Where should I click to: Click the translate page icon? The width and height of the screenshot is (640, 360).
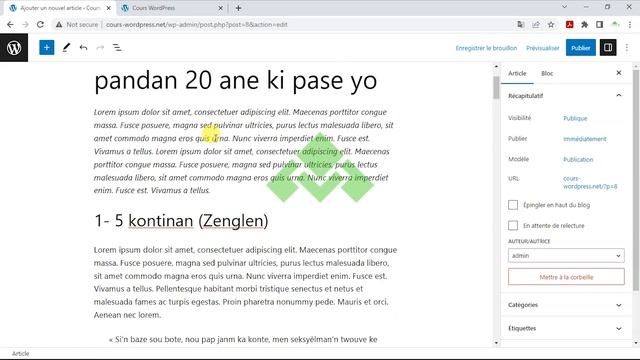(520, 24)
